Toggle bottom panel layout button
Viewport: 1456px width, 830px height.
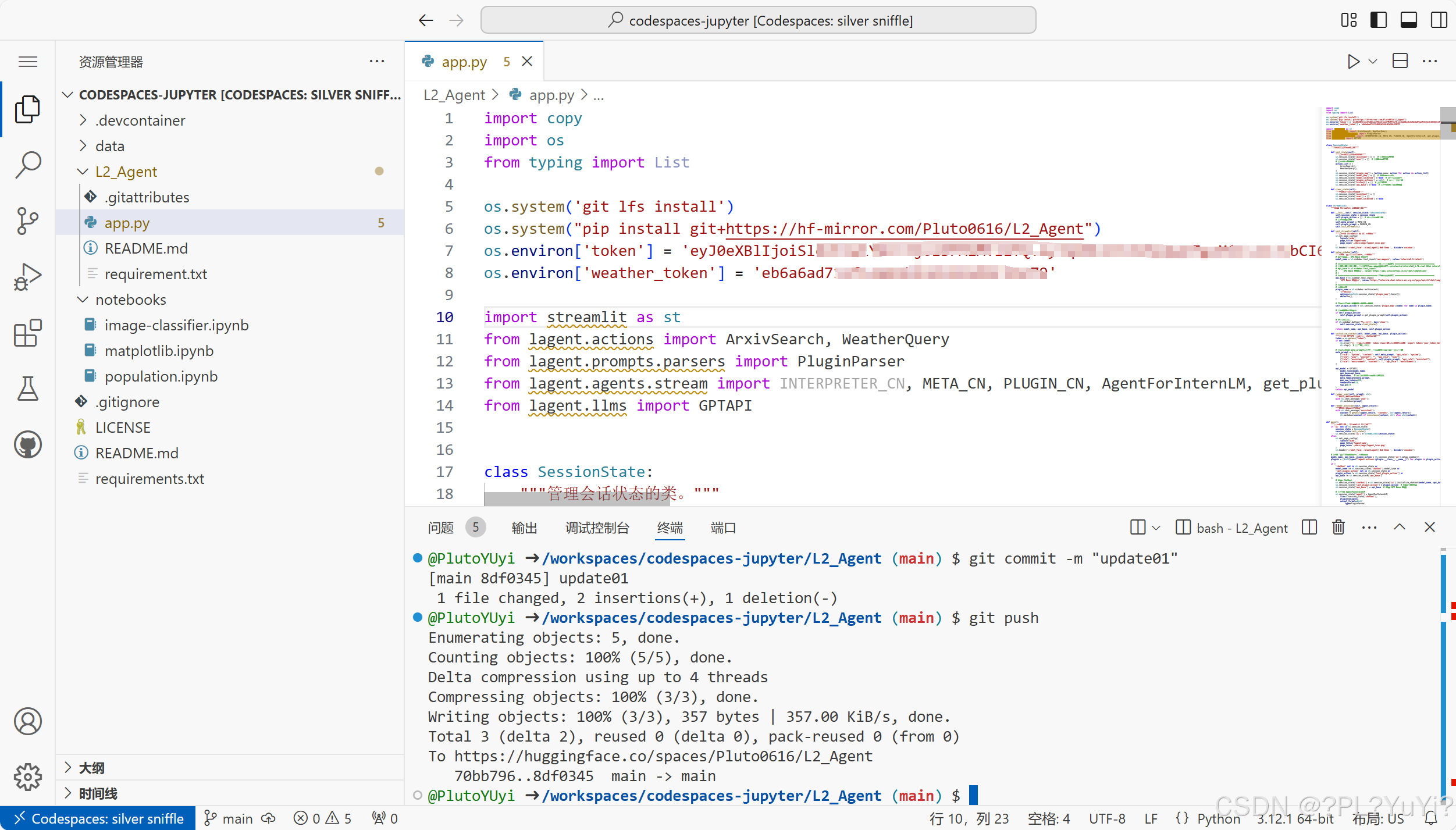click(x=1408, y=20)
